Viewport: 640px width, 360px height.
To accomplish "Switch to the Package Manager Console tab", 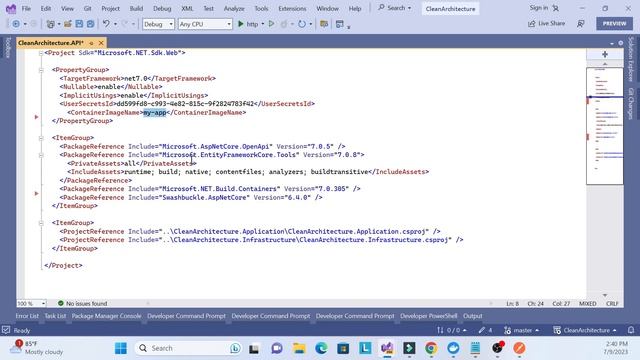I will point(107,316).
